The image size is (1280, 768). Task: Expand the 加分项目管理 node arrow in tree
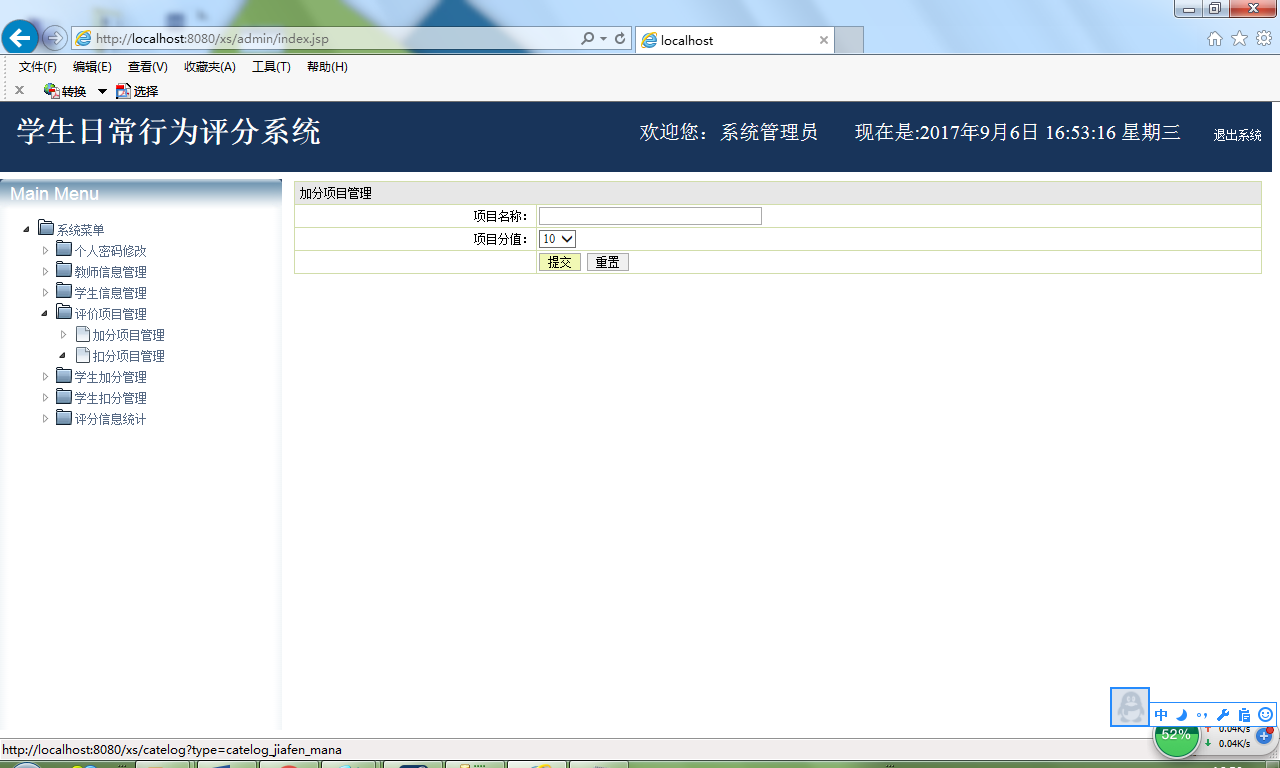pyautogui.click(x=64, y=334)
